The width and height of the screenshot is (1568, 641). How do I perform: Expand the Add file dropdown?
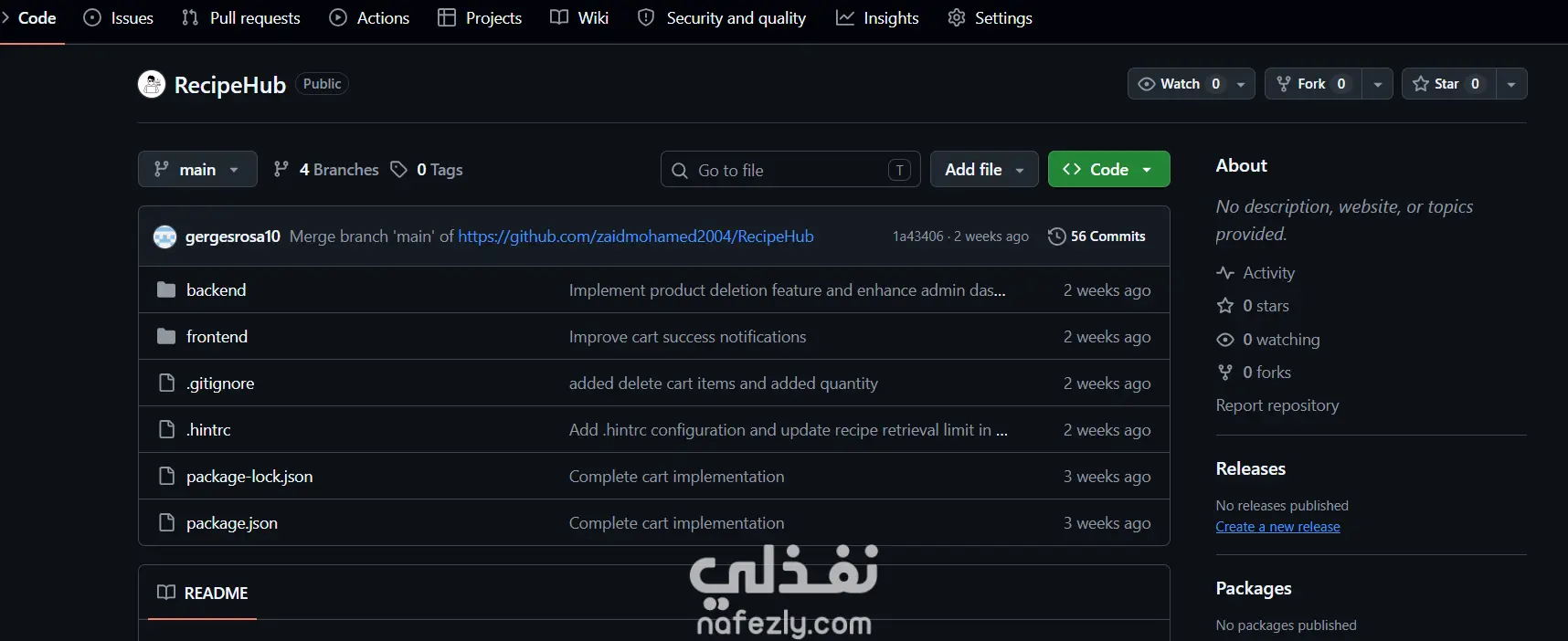pos(984,169)
